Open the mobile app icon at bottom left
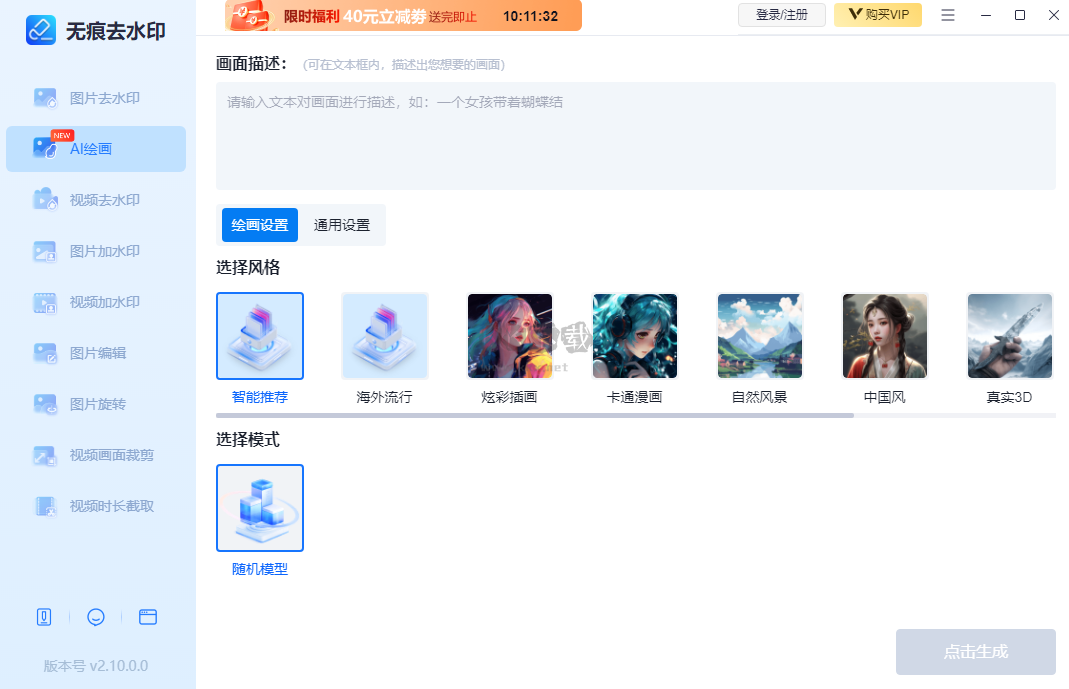The image size is (1069, 689). 44,617
